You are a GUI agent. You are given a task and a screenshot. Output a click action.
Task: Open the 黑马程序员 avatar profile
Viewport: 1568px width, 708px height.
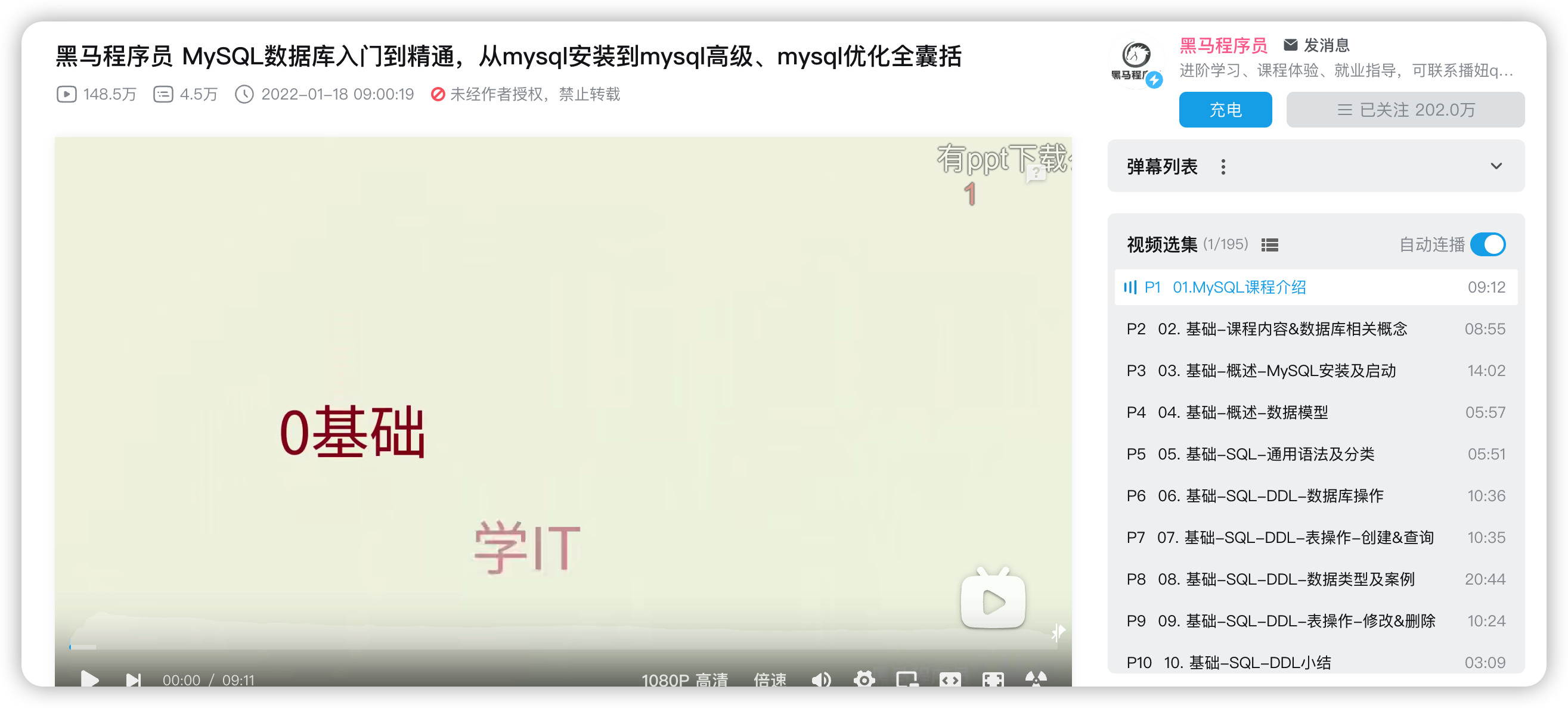pyautogui.click(x=1136, y=62)
